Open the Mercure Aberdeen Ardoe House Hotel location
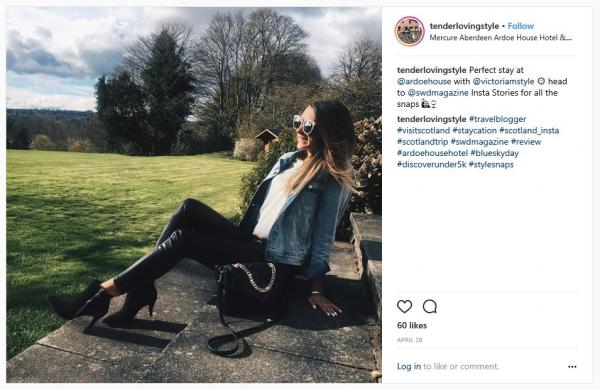600x390 pixels. pyautogui.click(x=501, y=38)
